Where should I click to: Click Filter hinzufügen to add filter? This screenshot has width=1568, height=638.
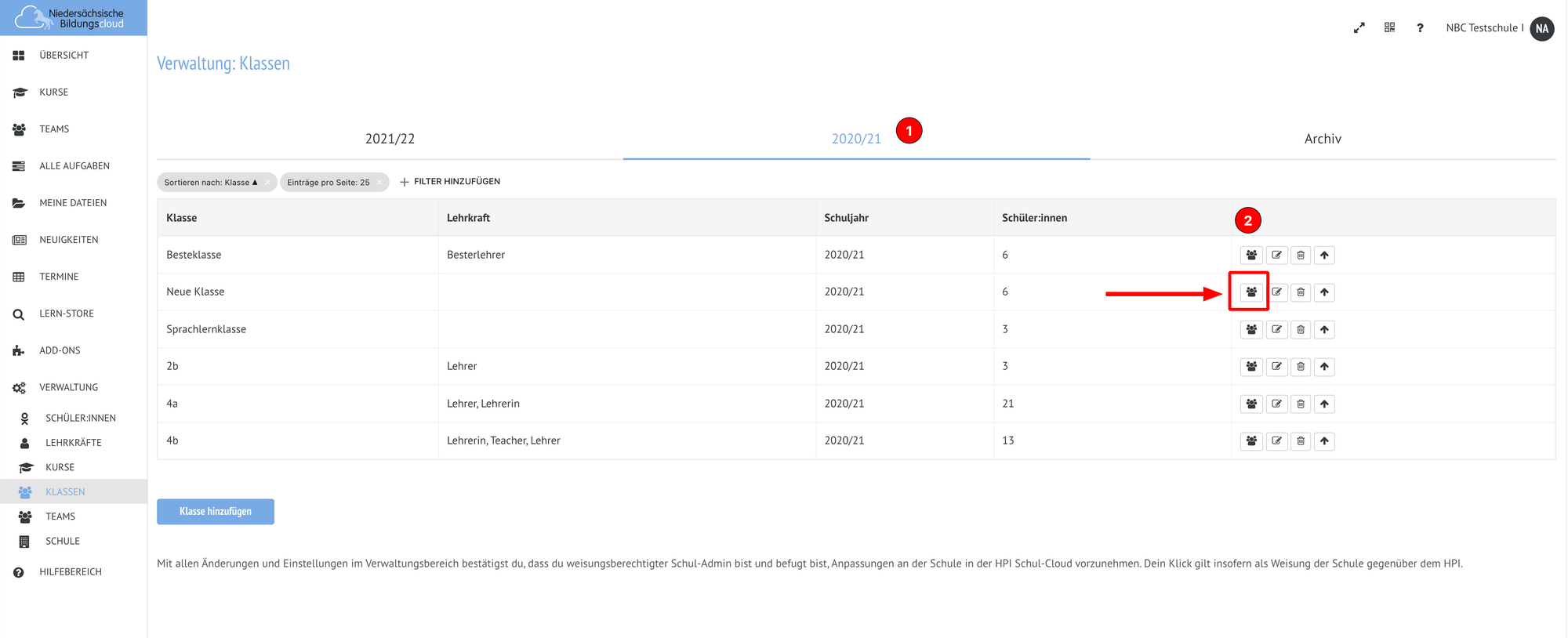pos(450,182)
